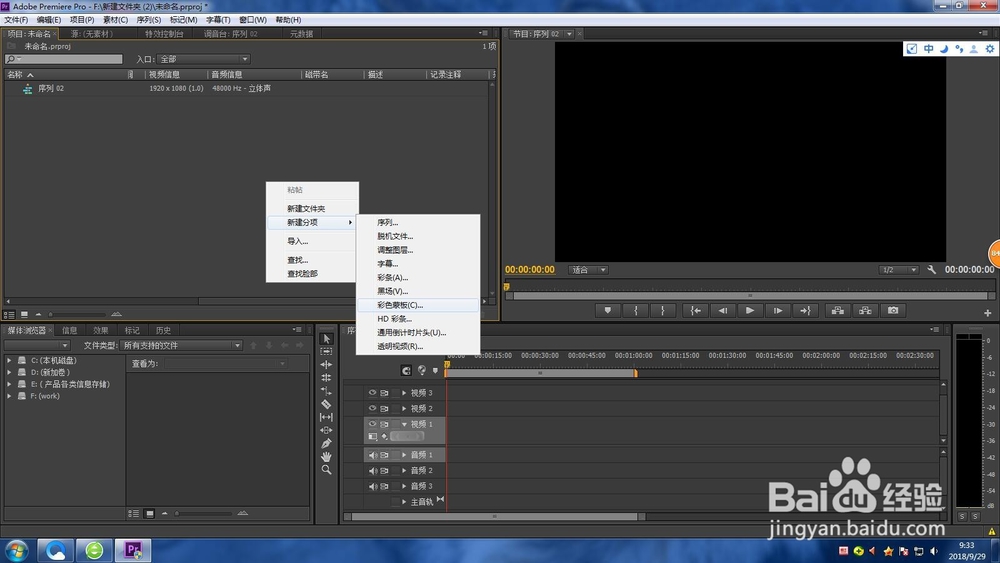Toggle visibility of 视频 1 track
1000x563 pixels.
coord(372,424)
